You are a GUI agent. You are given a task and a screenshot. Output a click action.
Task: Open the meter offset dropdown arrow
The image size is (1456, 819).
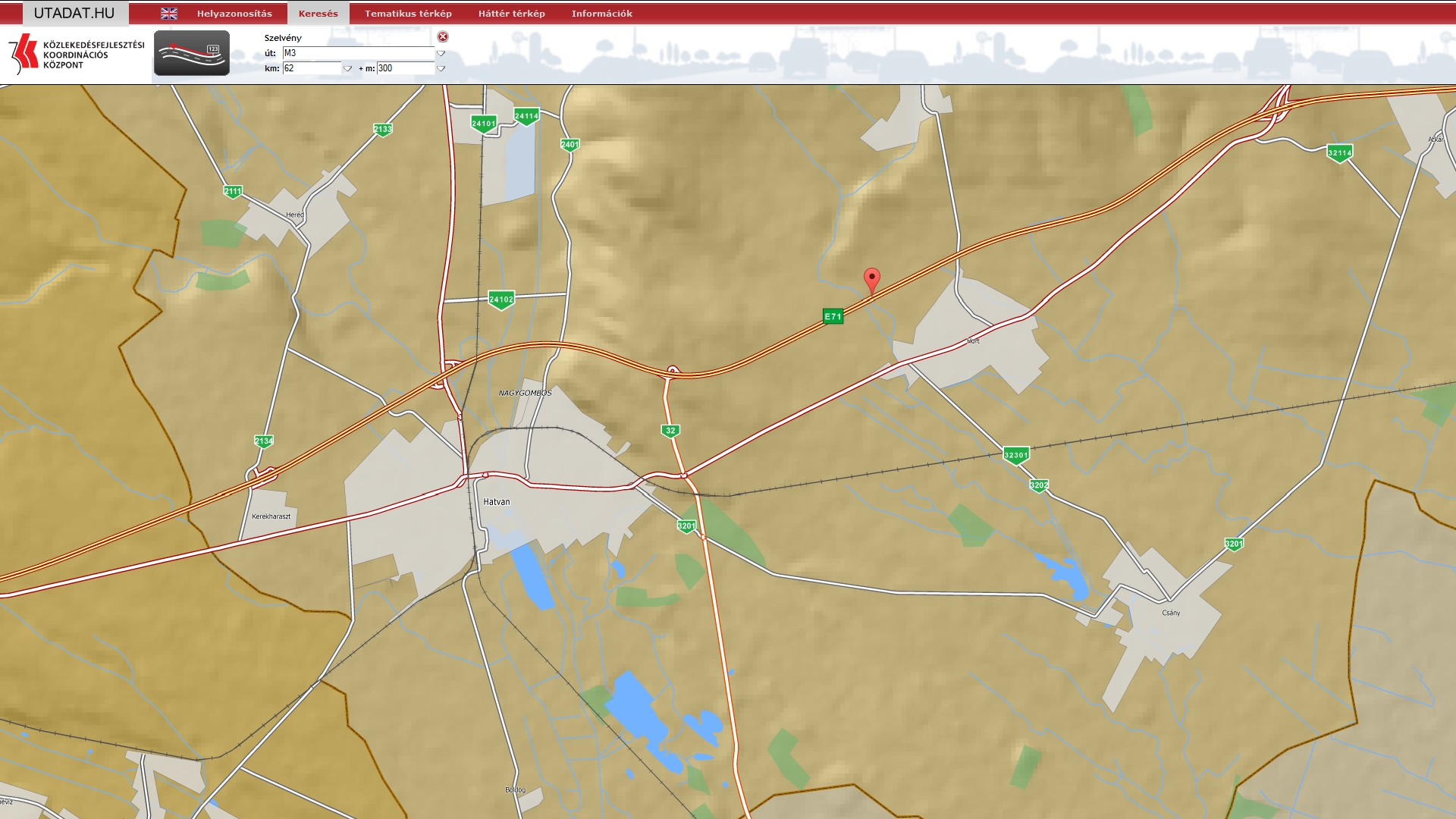[x=441, y=68]
